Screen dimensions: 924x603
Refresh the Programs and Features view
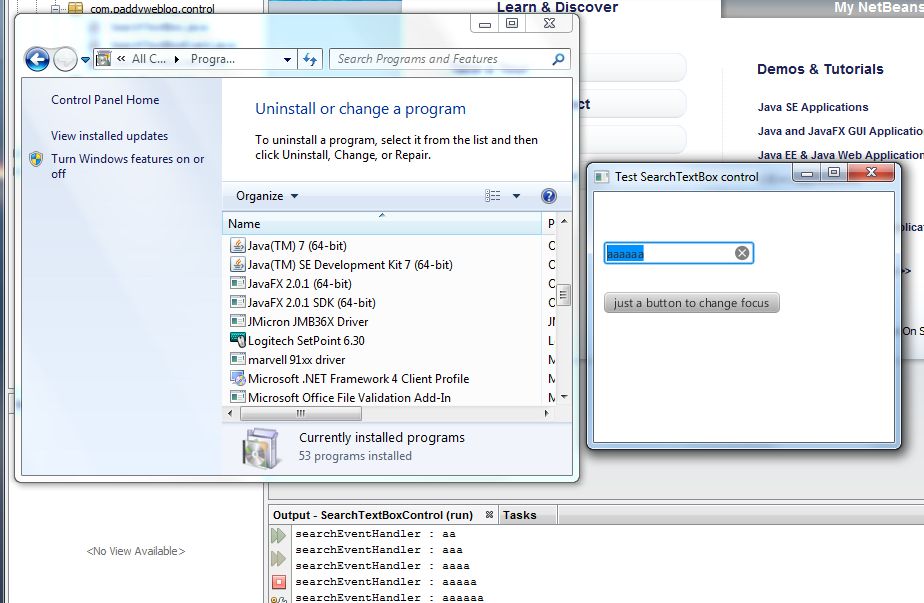point(310,60)
